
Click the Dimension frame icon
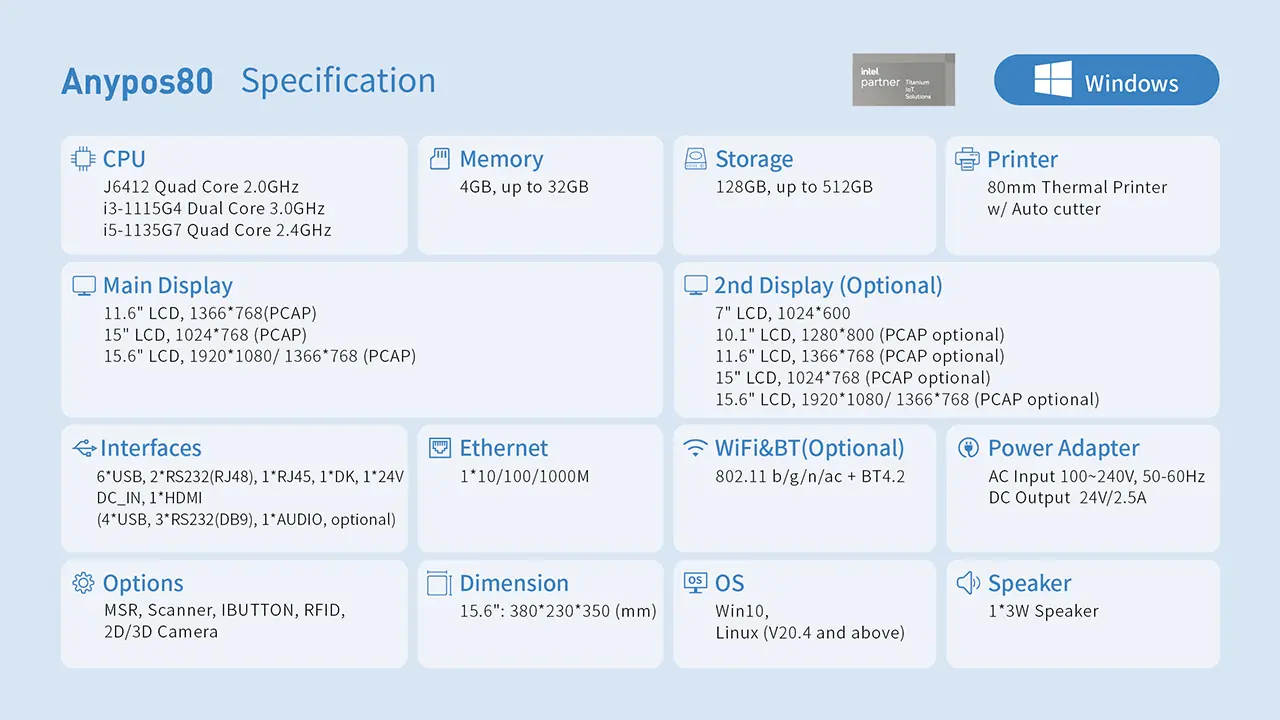(x=439, y=583)
